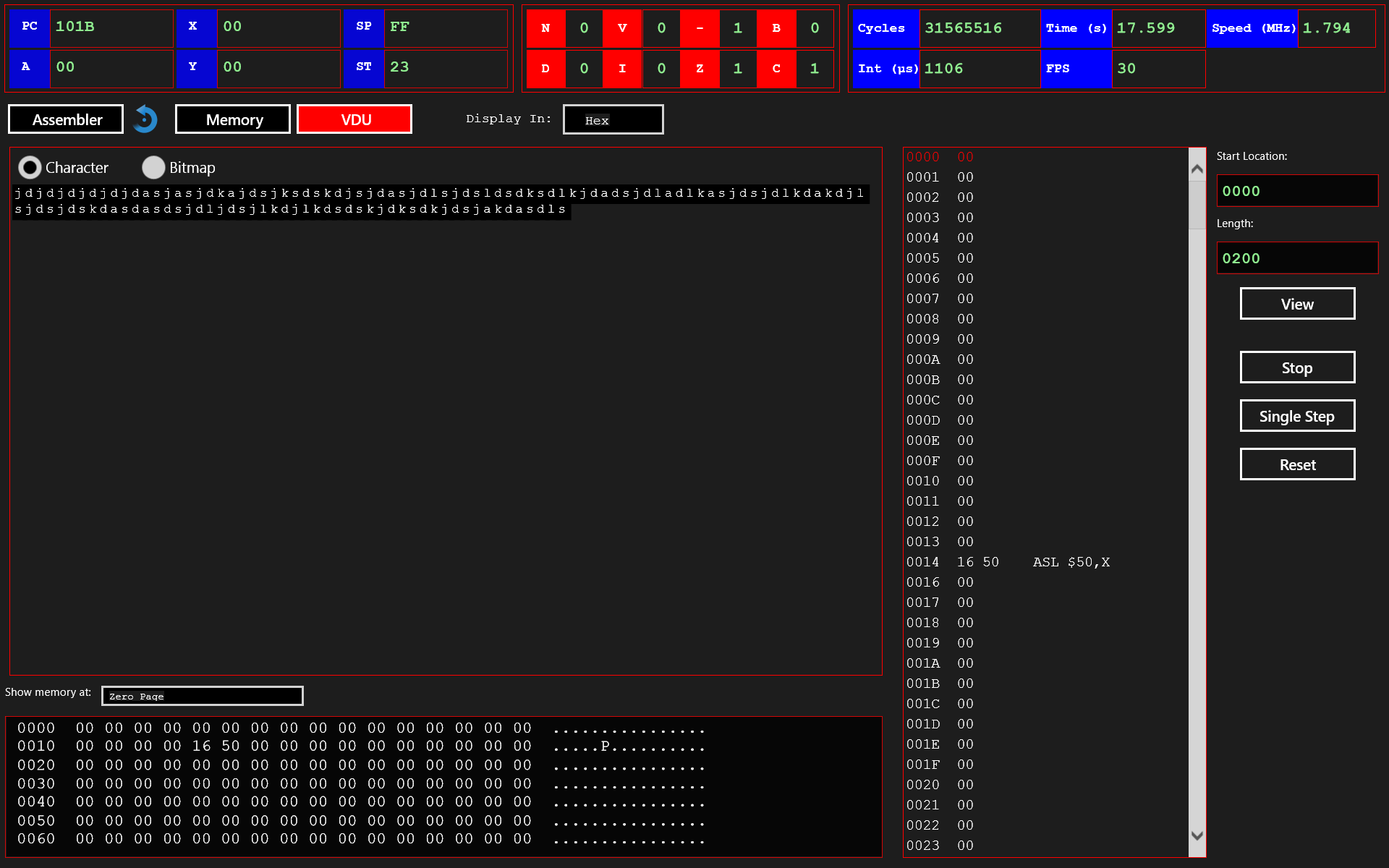Click the red N flag indicator
The image size is (1389, 868).
click(545, 28)
